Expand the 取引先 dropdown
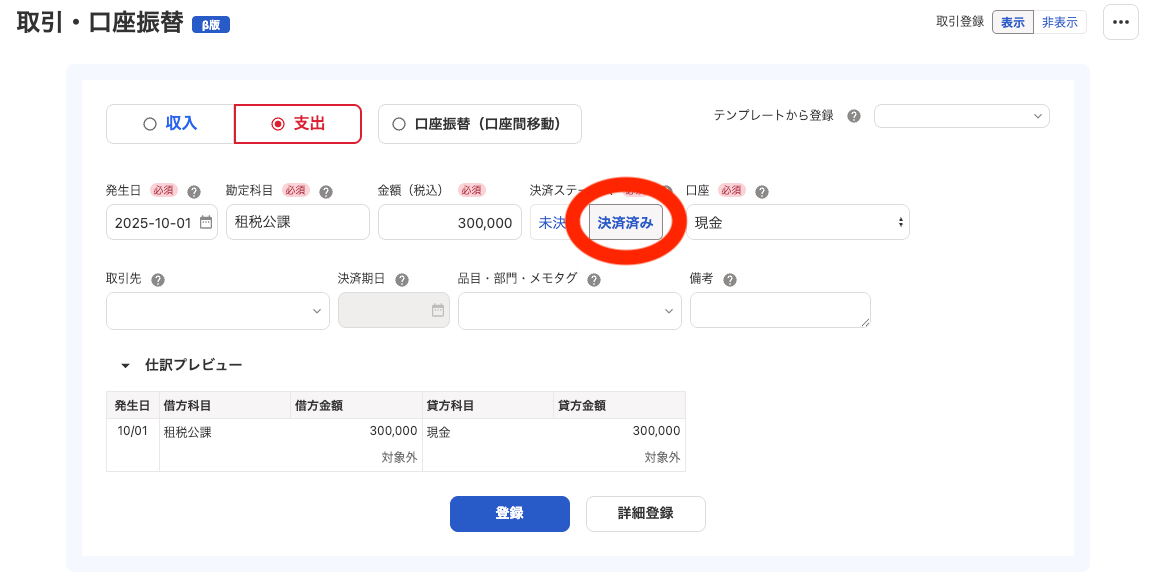The image size is (1156, 583). pyautogui.click(x=217, y=310)
